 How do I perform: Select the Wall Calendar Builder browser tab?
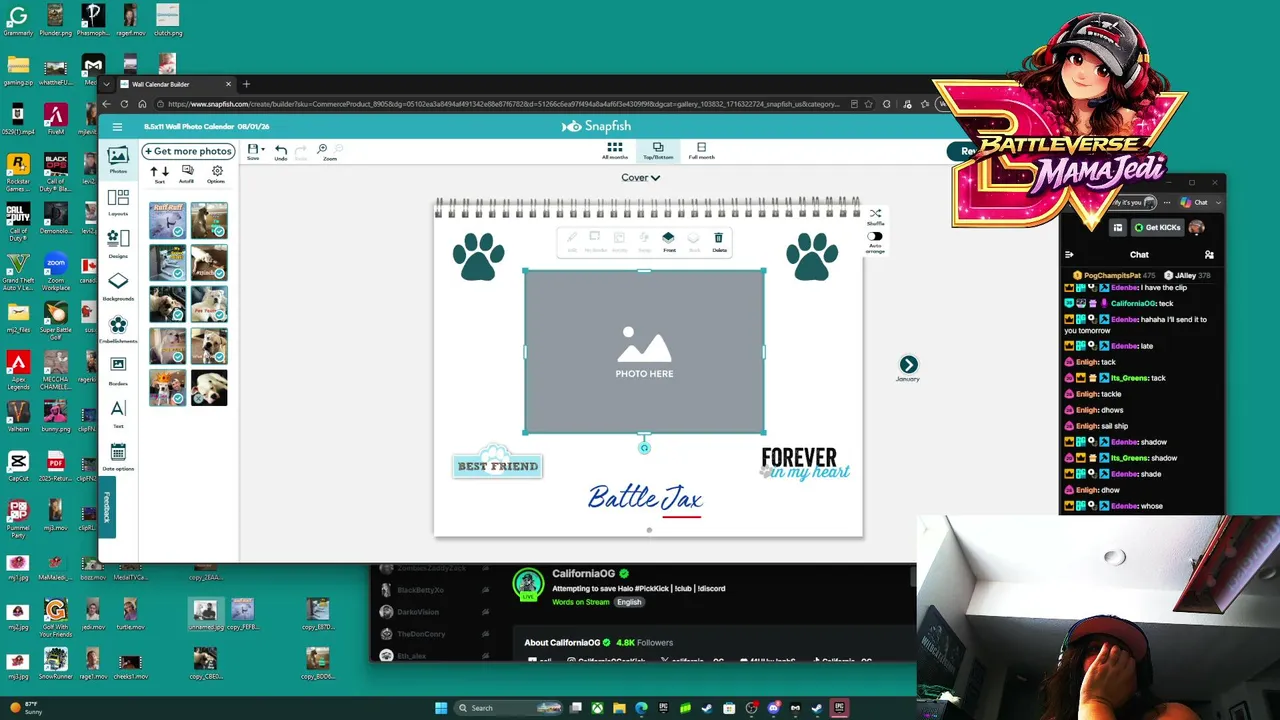click(x=176, y=84)
